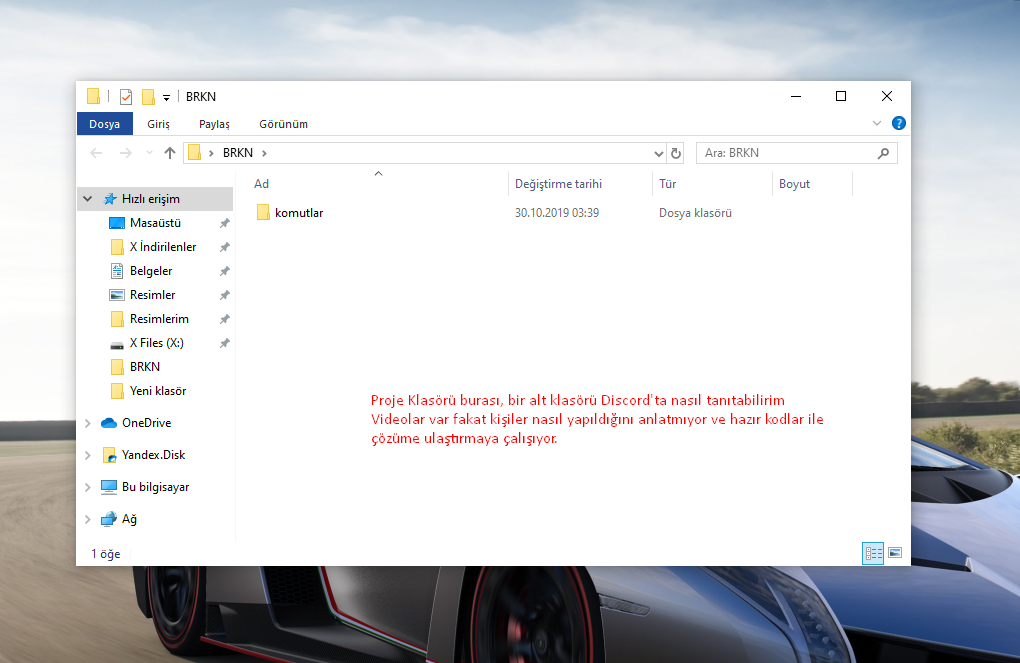
Task: Go forward with the right arrow
Action: tap(126, 153)
